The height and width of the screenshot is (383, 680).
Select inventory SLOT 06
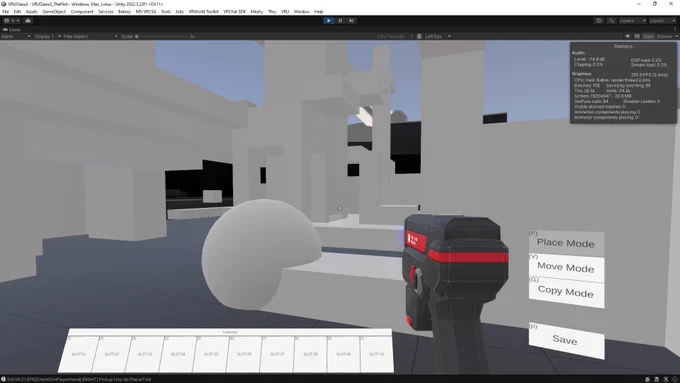(x=244, y=354)
